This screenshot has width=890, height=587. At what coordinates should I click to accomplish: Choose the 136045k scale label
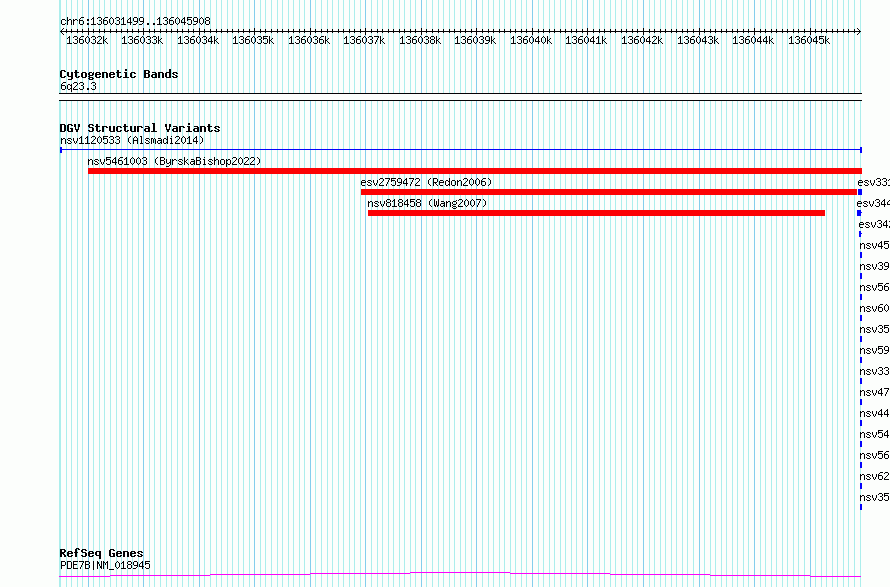click(809, 40)
